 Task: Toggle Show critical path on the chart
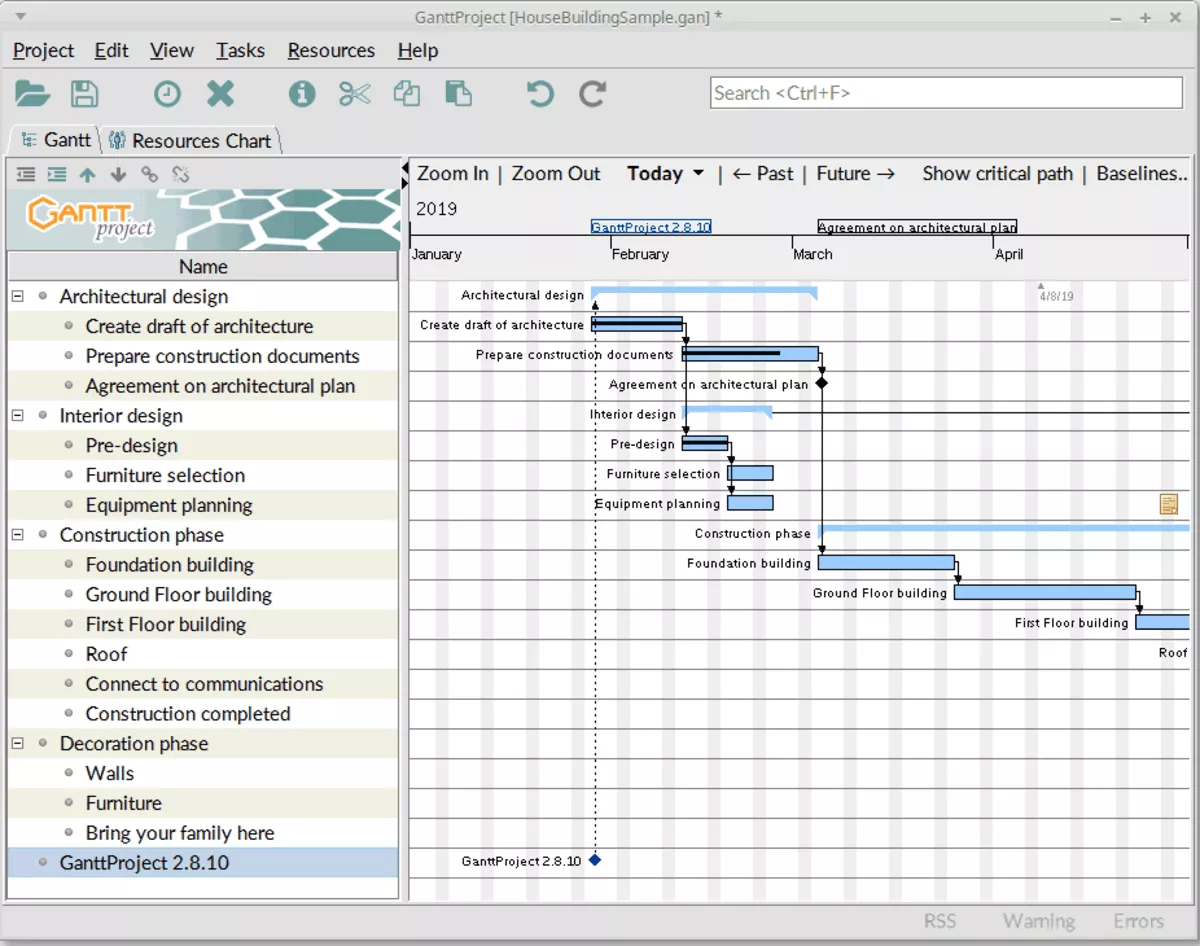point(996,173)
